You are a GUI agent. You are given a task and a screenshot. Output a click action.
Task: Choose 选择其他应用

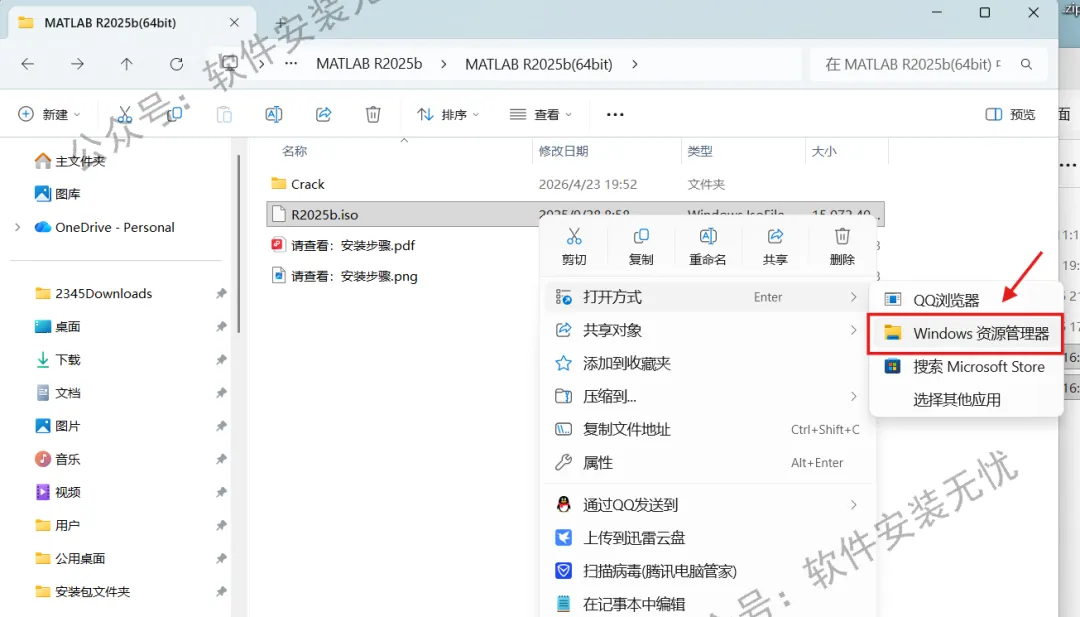pos(966,399)
